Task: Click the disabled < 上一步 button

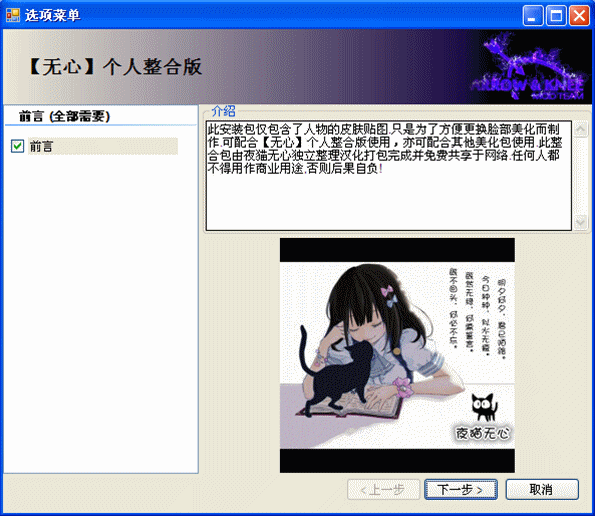Action: coord(383,489)
